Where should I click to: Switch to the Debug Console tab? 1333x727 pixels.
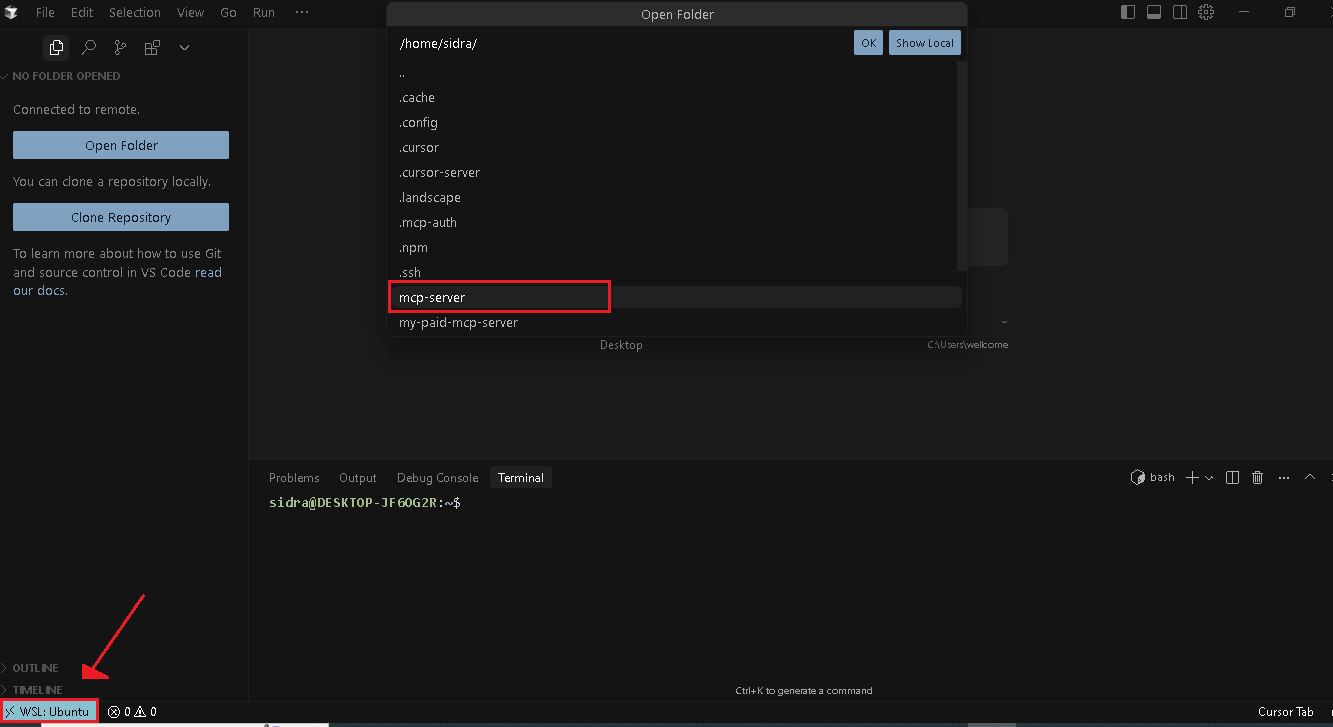pyautogui.click(x=437, y=478)
